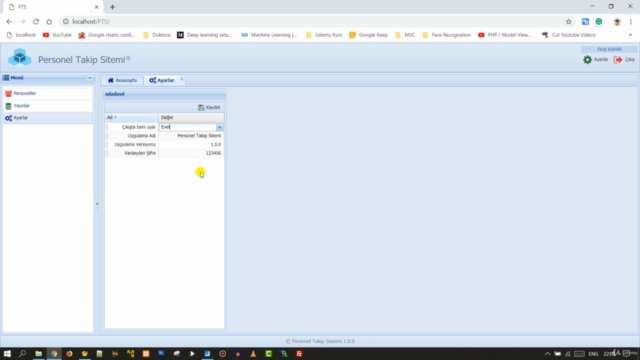This screenshot has width=640, height=360.
Task: Click Chrome icon in the taskbar
Action: pyautogui.click(x=54, y=353)
